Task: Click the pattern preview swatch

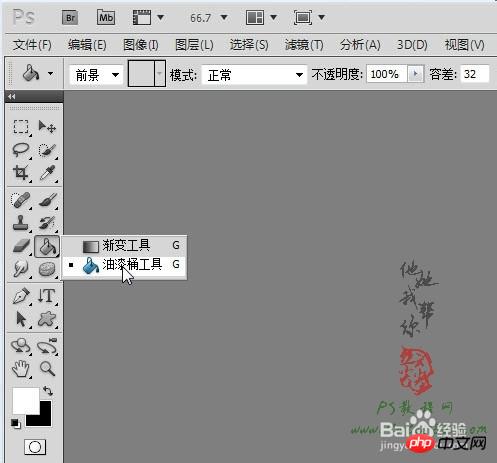Action: tap(141, 74)
